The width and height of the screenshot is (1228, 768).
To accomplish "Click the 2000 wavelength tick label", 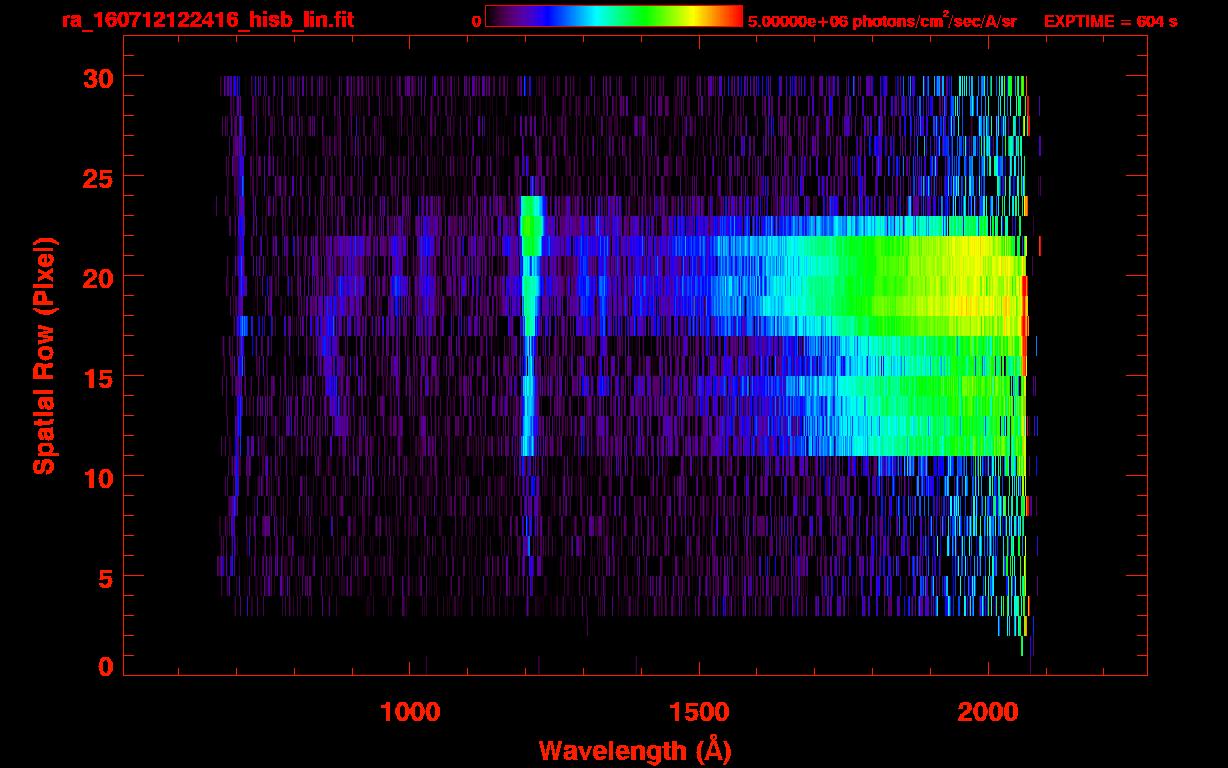I will 988,712.
